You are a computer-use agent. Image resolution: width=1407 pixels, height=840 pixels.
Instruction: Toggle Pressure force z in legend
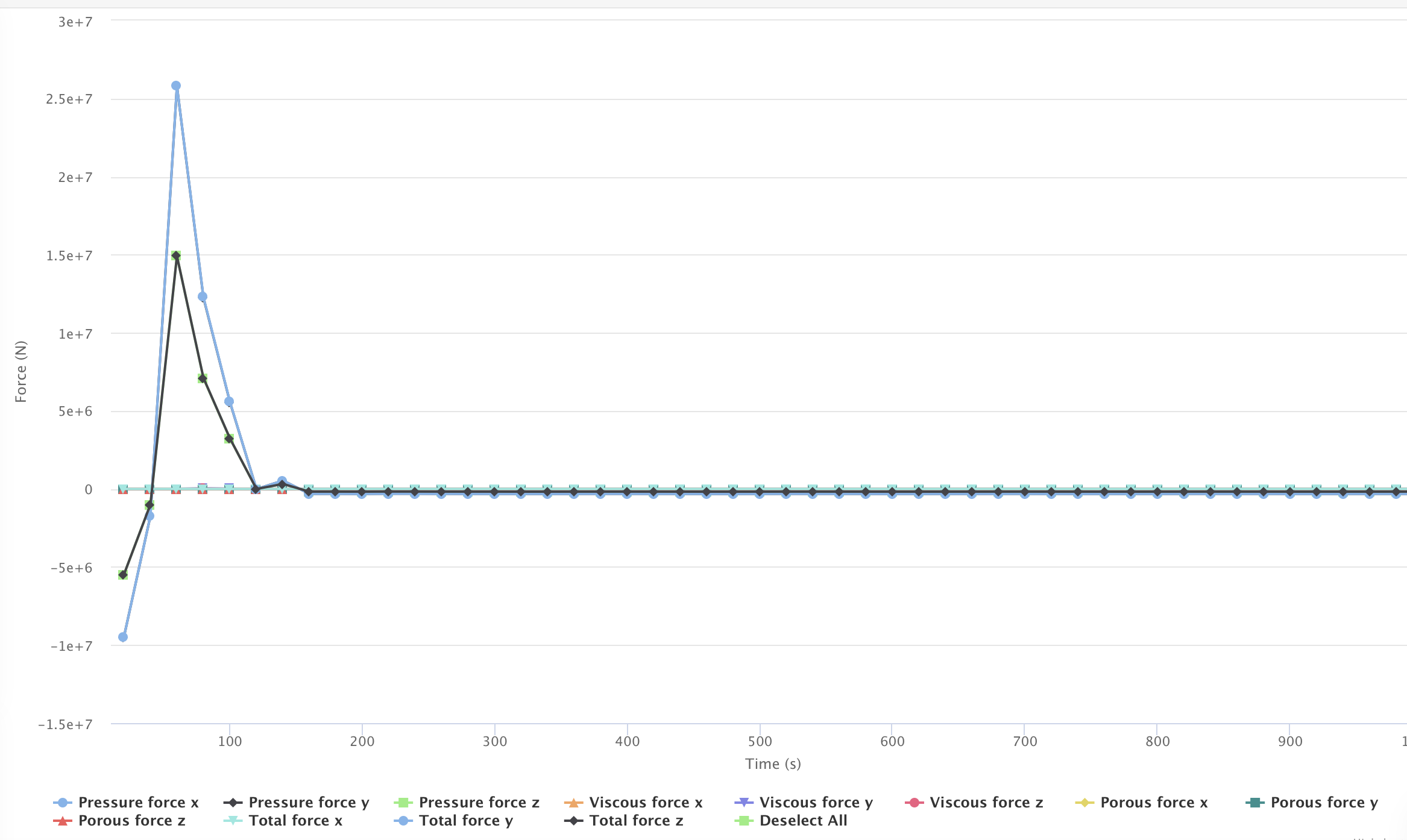click(x=479, y=802)
